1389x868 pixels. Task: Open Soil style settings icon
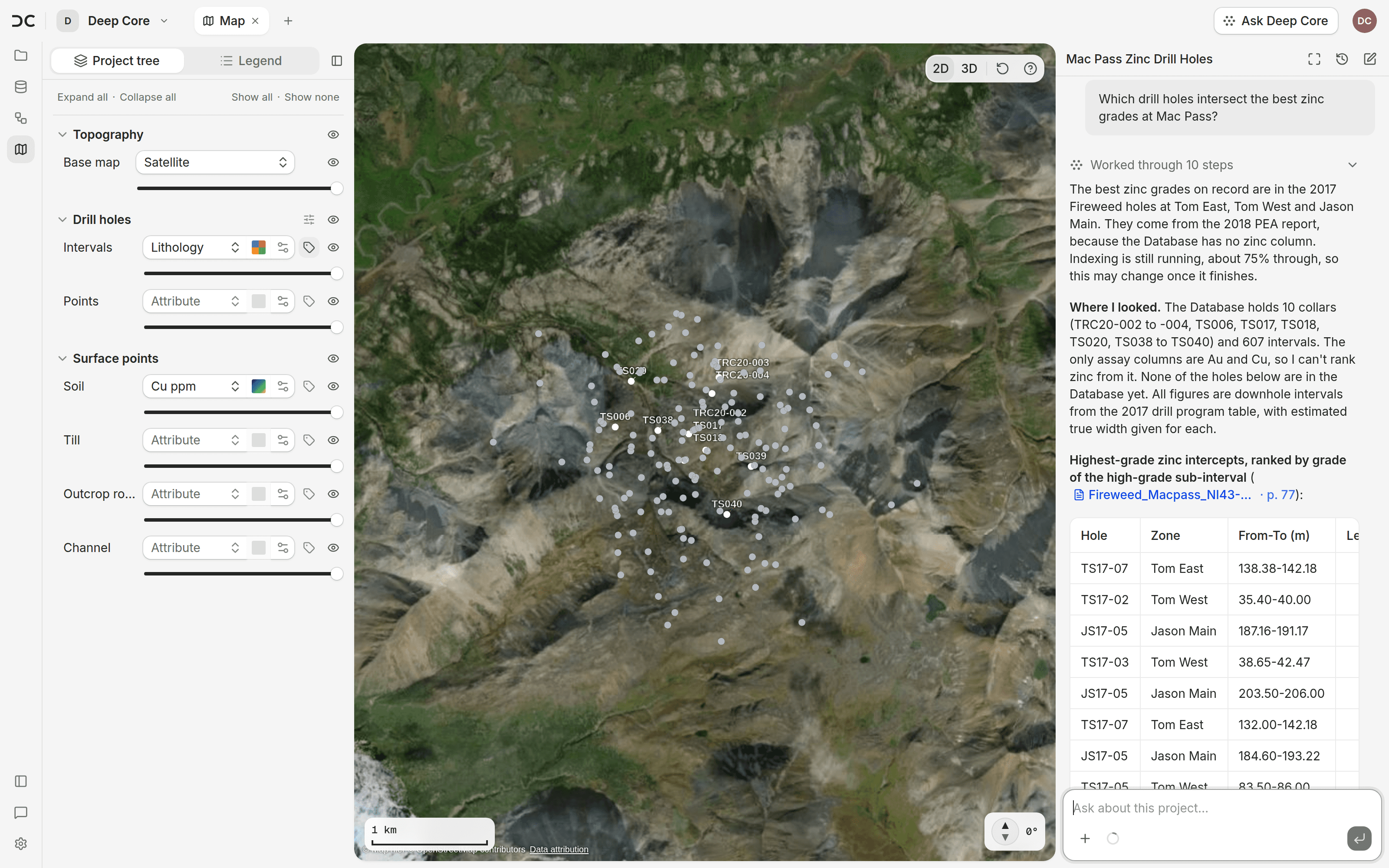[x=283, y=386]
